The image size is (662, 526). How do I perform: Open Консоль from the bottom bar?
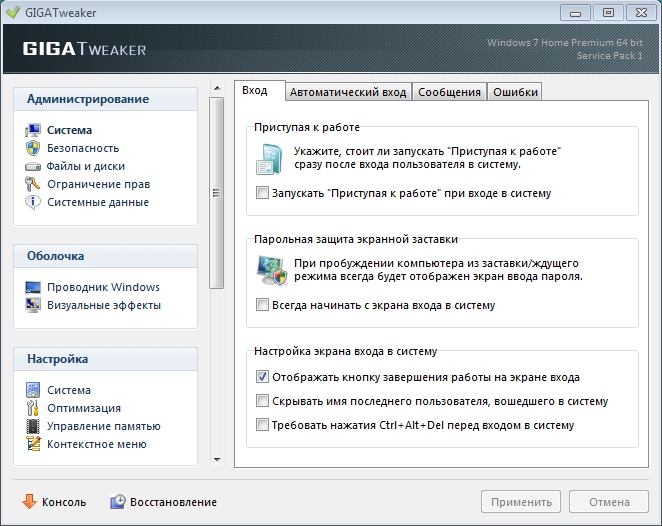pos(54,502)
